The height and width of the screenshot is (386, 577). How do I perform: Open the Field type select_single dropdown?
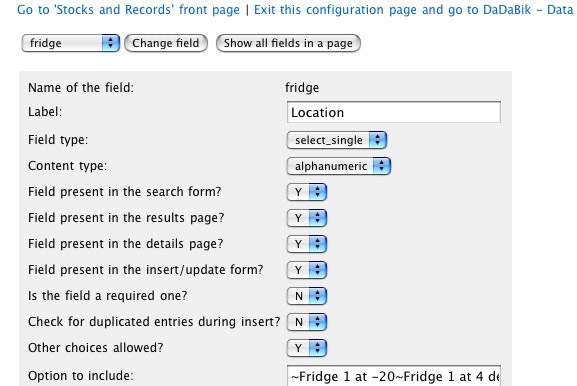coord(337,140)
